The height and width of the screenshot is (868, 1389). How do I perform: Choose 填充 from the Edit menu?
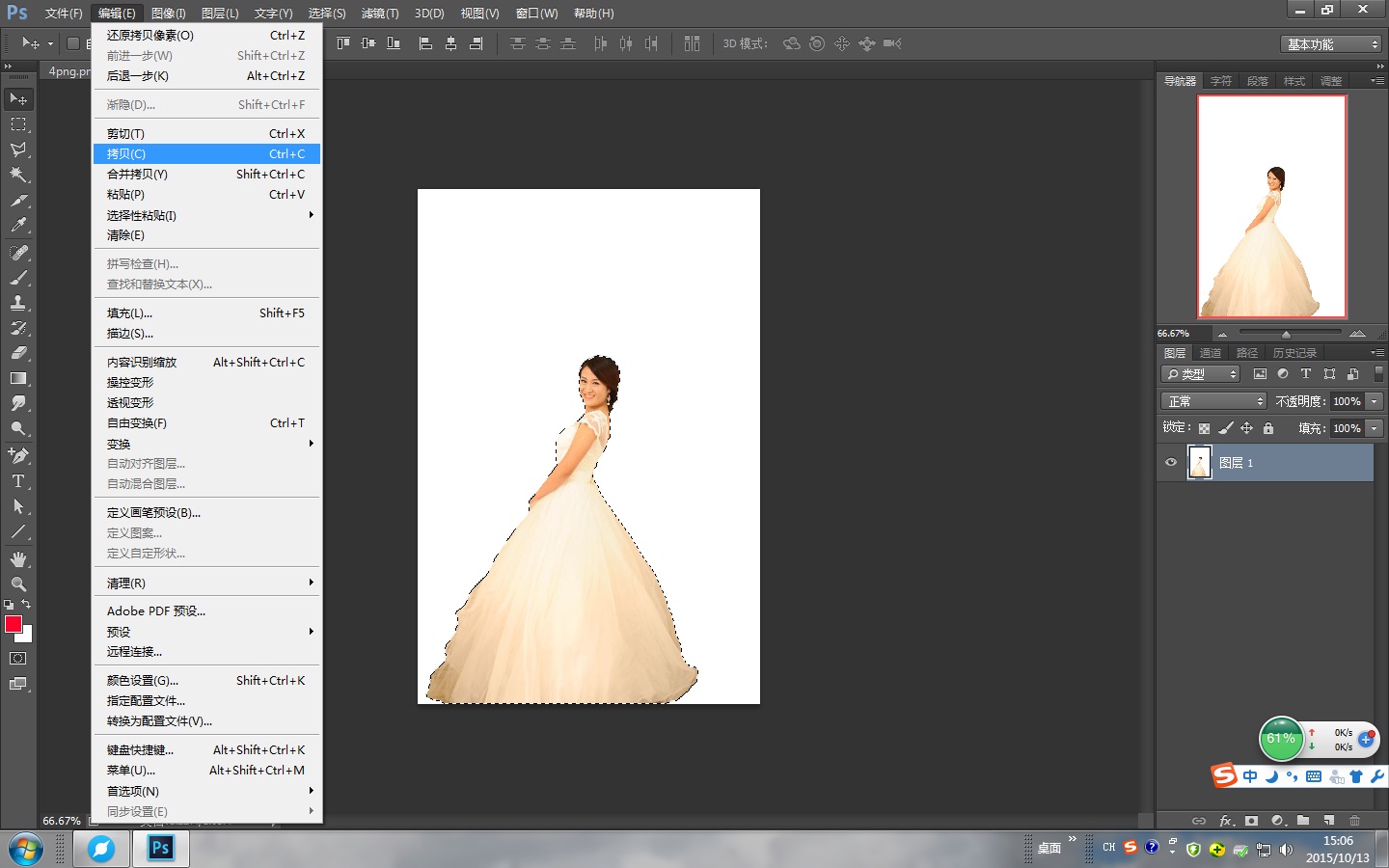click(207, 313)
